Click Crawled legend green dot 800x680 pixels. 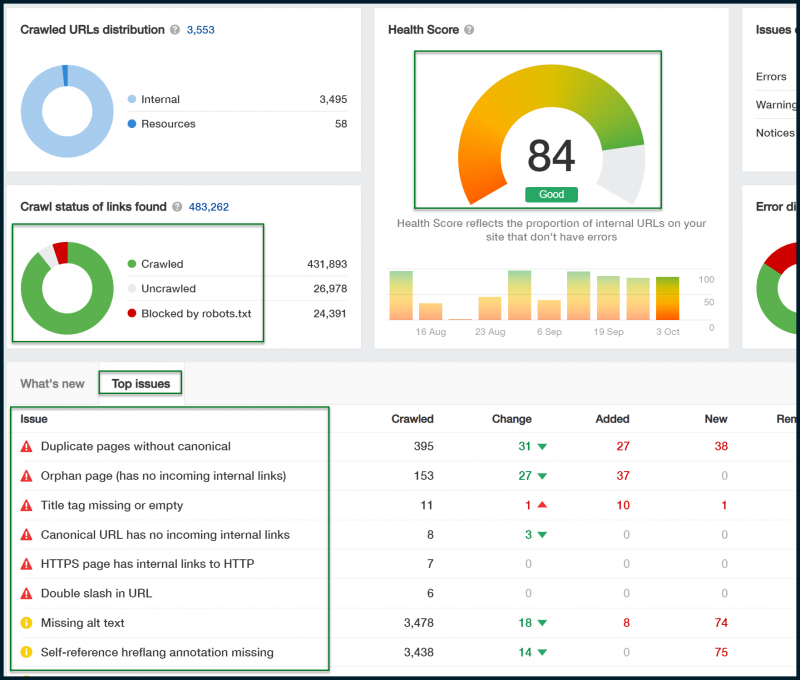pyautogui.click(x=132, y=264)
